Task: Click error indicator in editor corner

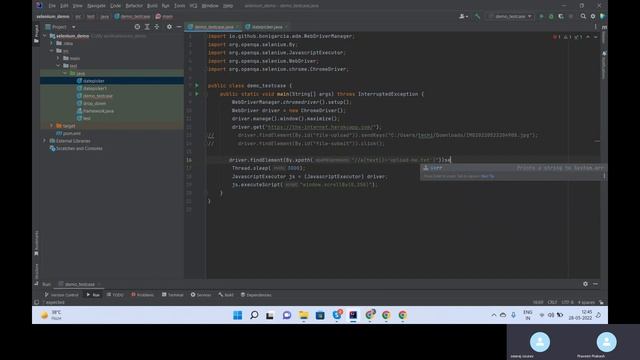Action: tap(557, 37)
